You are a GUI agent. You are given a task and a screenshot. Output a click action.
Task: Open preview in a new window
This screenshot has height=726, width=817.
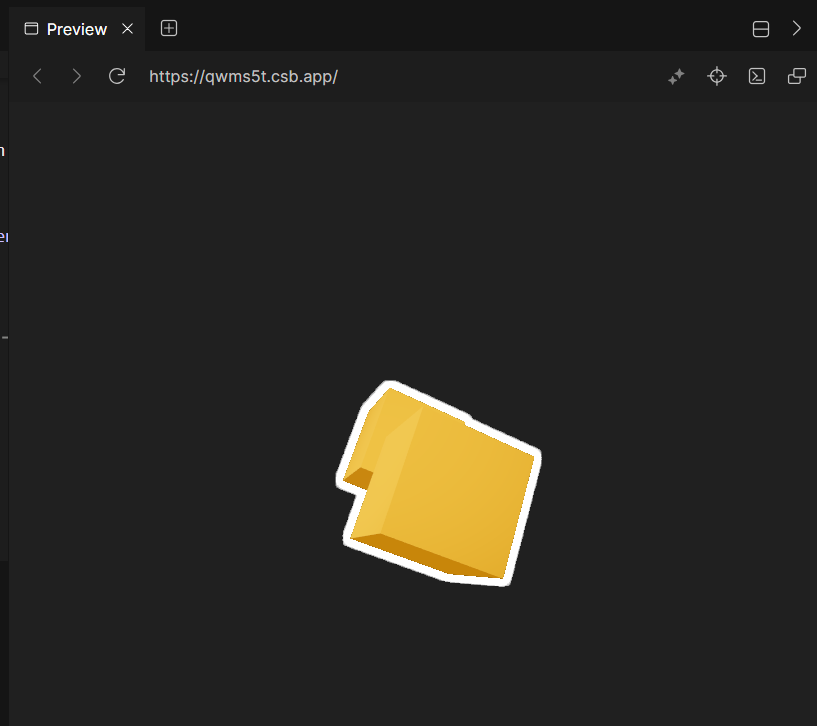(x=796, y=76)
